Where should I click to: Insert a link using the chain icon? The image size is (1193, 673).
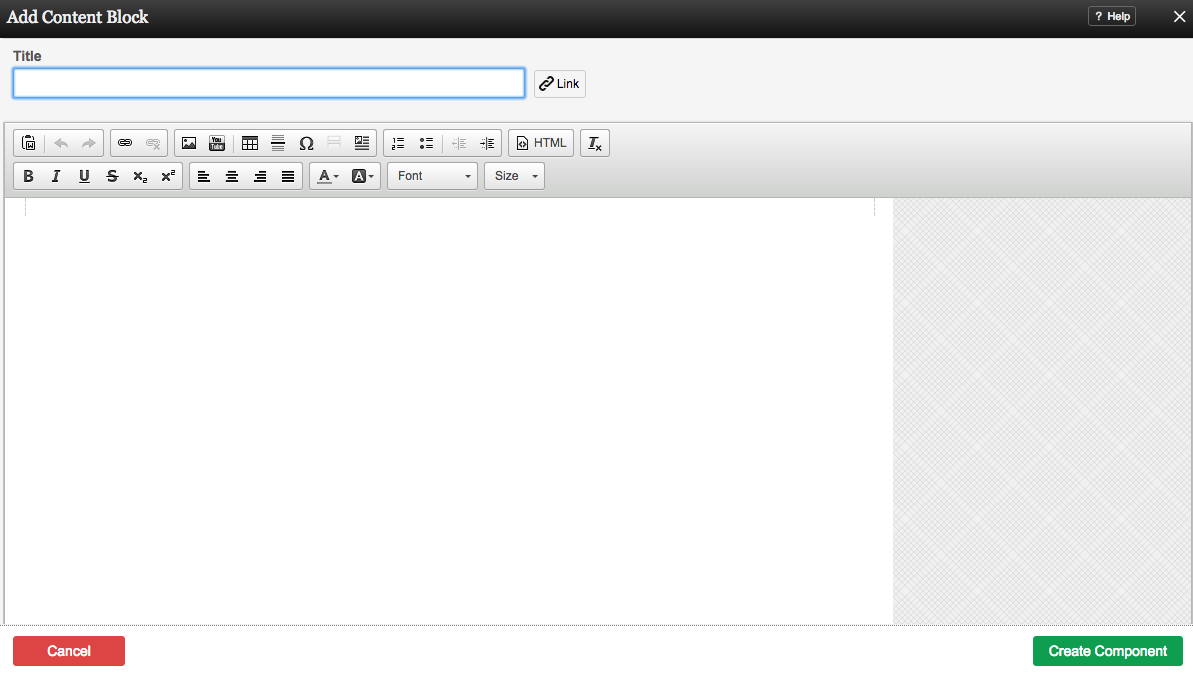(125, 143)
